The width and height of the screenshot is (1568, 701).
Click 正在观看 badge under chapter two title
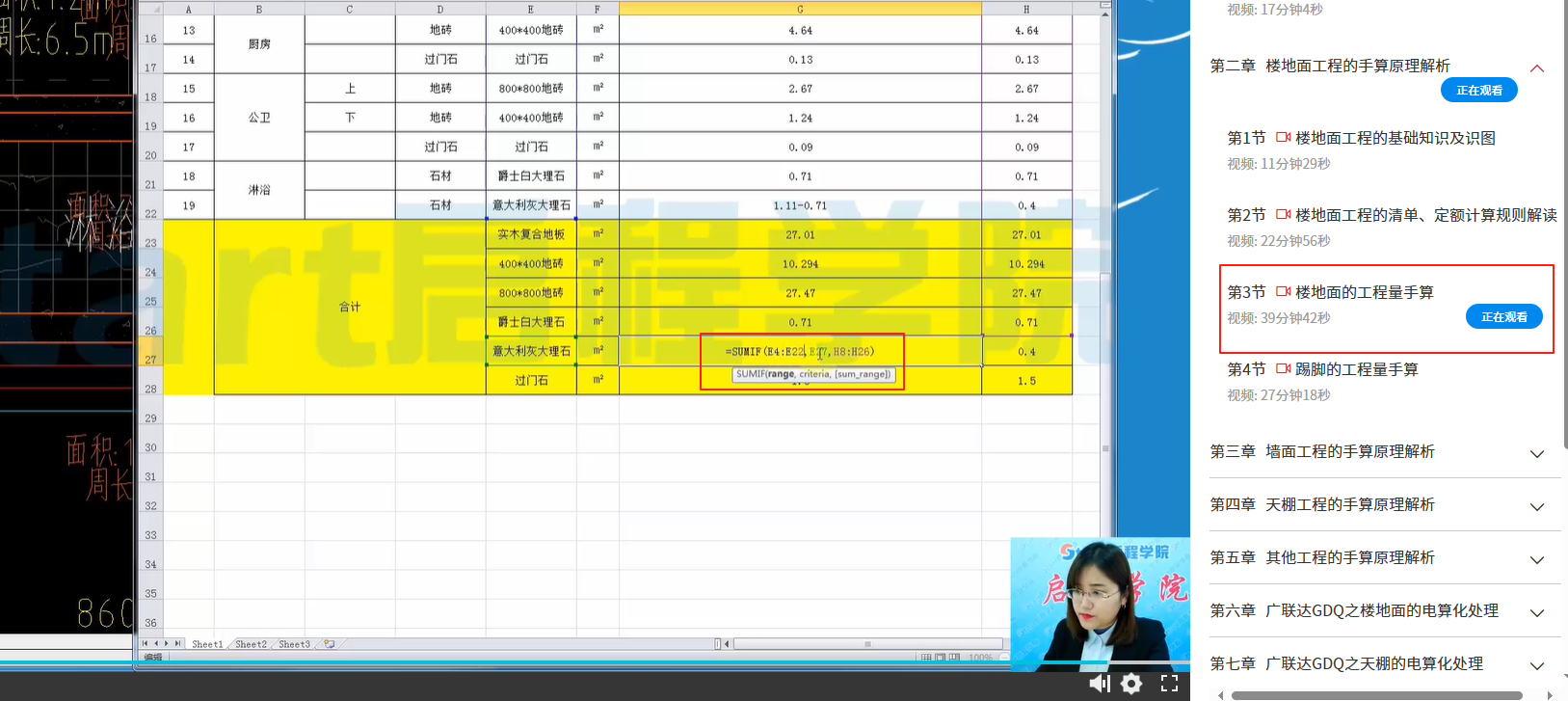pos(1479,90)
